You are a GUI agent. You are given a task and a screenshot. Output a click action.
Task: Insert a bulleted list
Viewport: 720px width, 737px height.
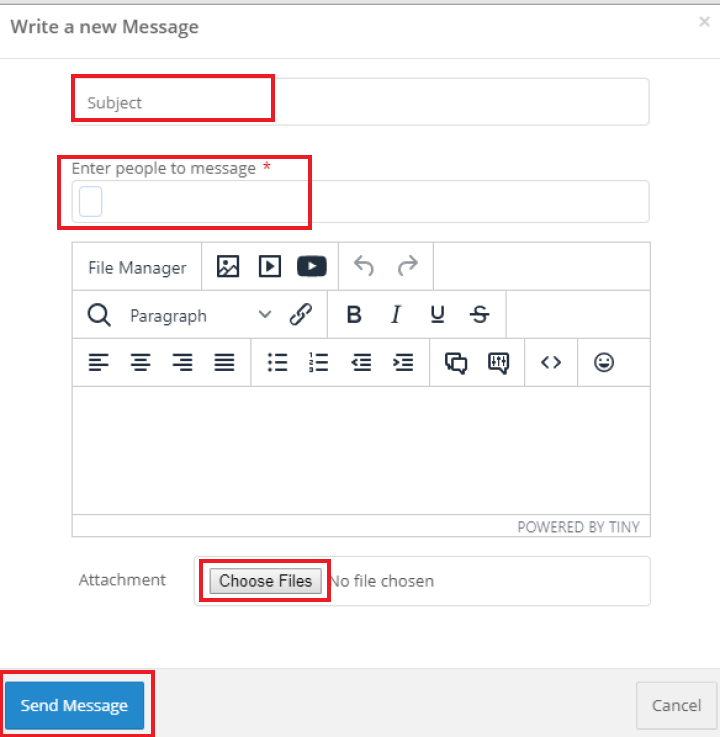[277, 362]
